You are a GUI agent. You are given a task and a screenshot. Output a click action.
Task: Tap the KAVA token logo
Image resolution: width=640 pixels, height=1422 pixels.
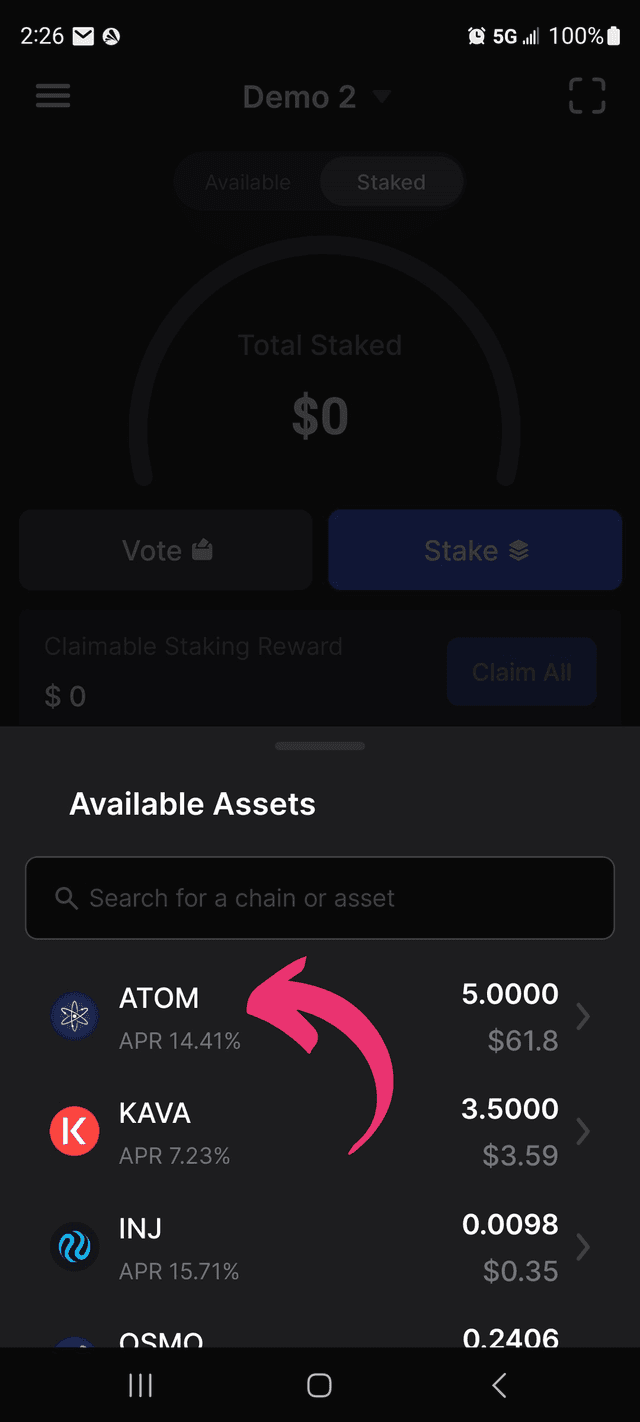click(74, 1131)
